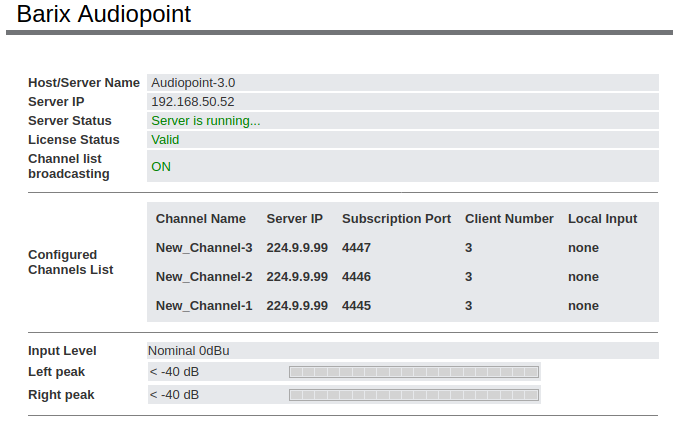673x422 pixels.
Task: Click subscription port 4447
Action: [357, 248]
